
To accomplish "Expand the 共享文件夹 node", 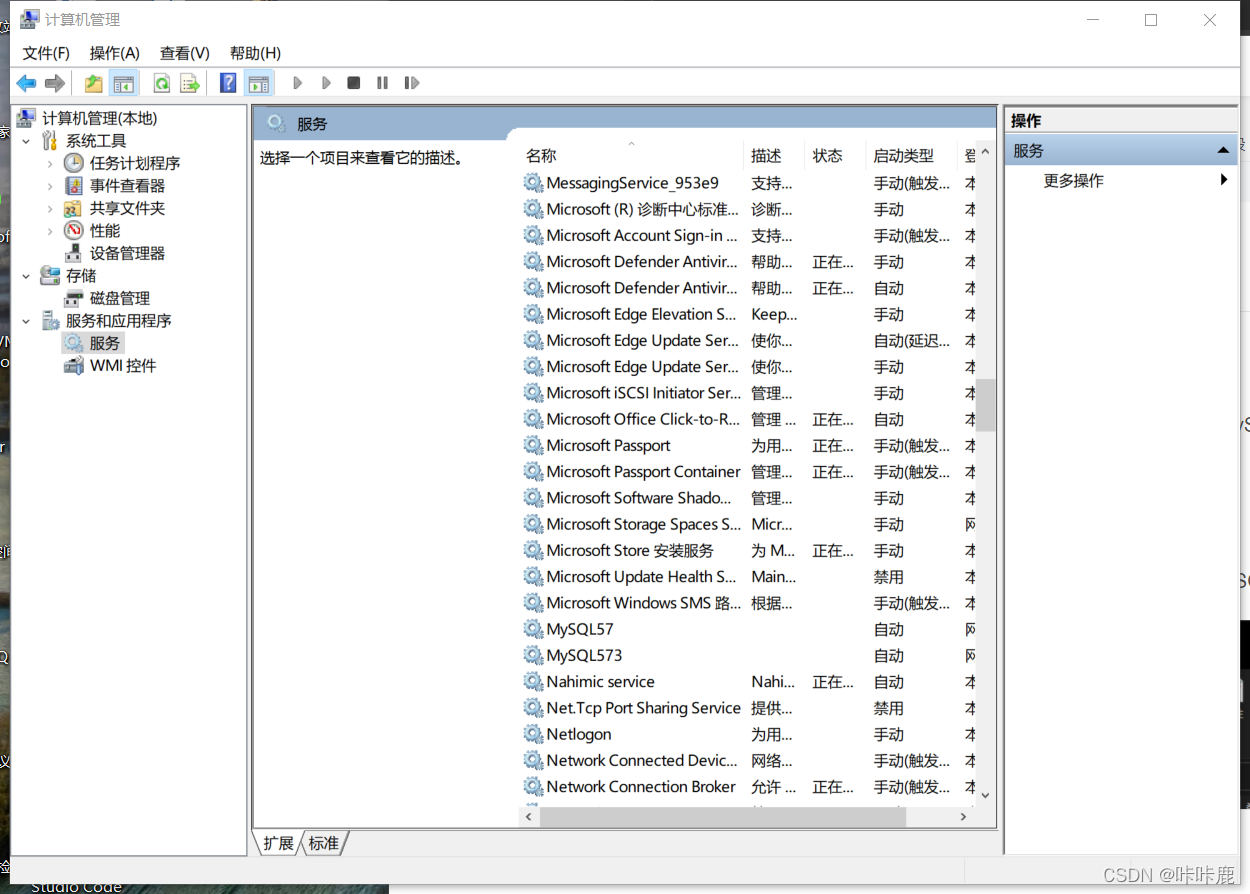I will tap(50, 208).
